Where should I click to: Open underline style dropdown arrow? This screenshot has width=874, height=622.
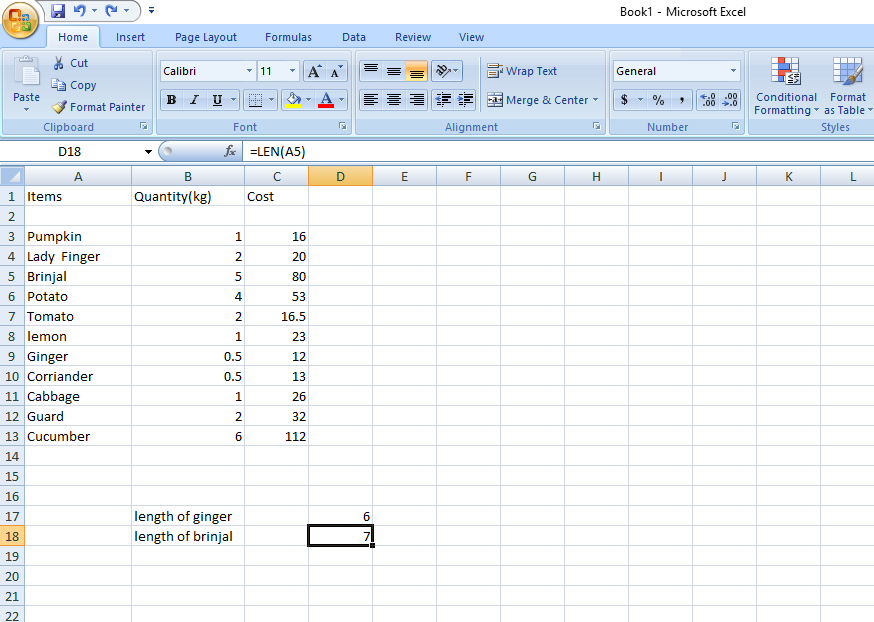[x=234, y=100]
